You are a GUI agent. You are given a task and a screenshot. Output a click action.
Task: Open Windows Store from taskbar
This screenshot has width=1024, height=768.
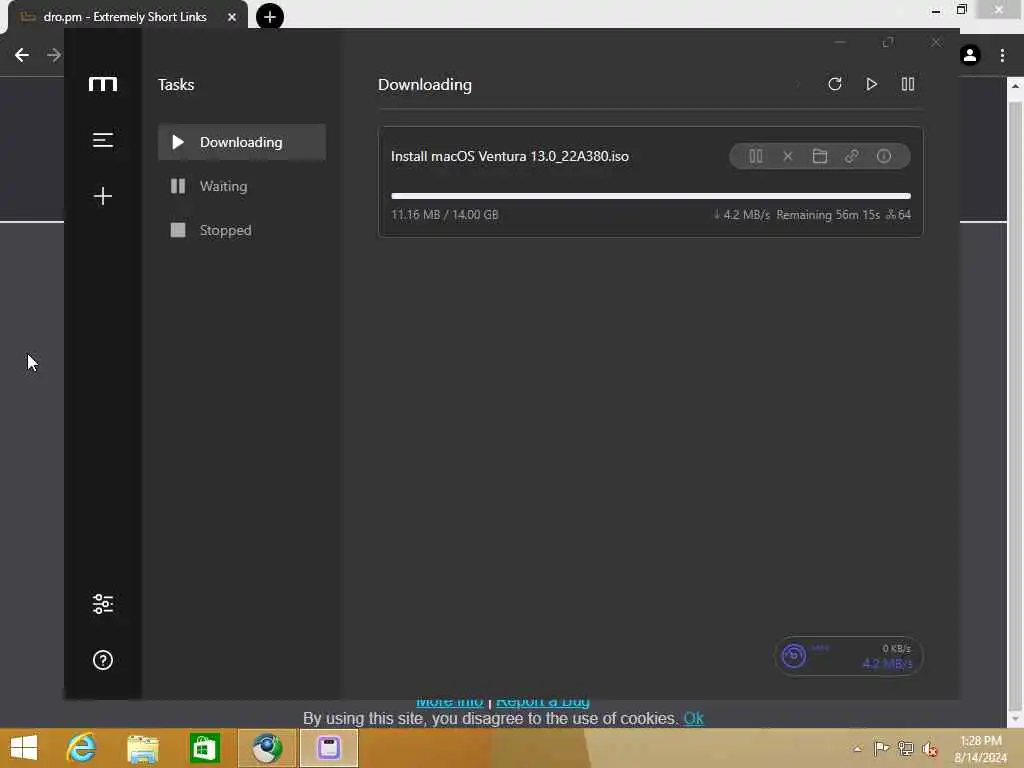pos(204,748)
